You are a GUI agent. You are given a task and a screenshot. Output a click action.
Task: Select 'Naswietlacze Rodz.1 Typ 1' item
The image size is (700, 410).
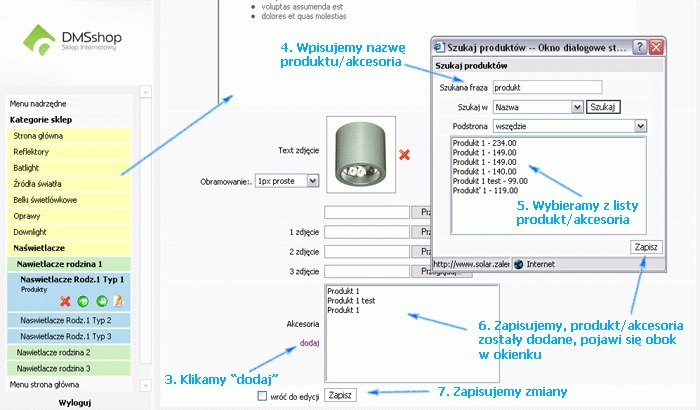tap(72, 280)
